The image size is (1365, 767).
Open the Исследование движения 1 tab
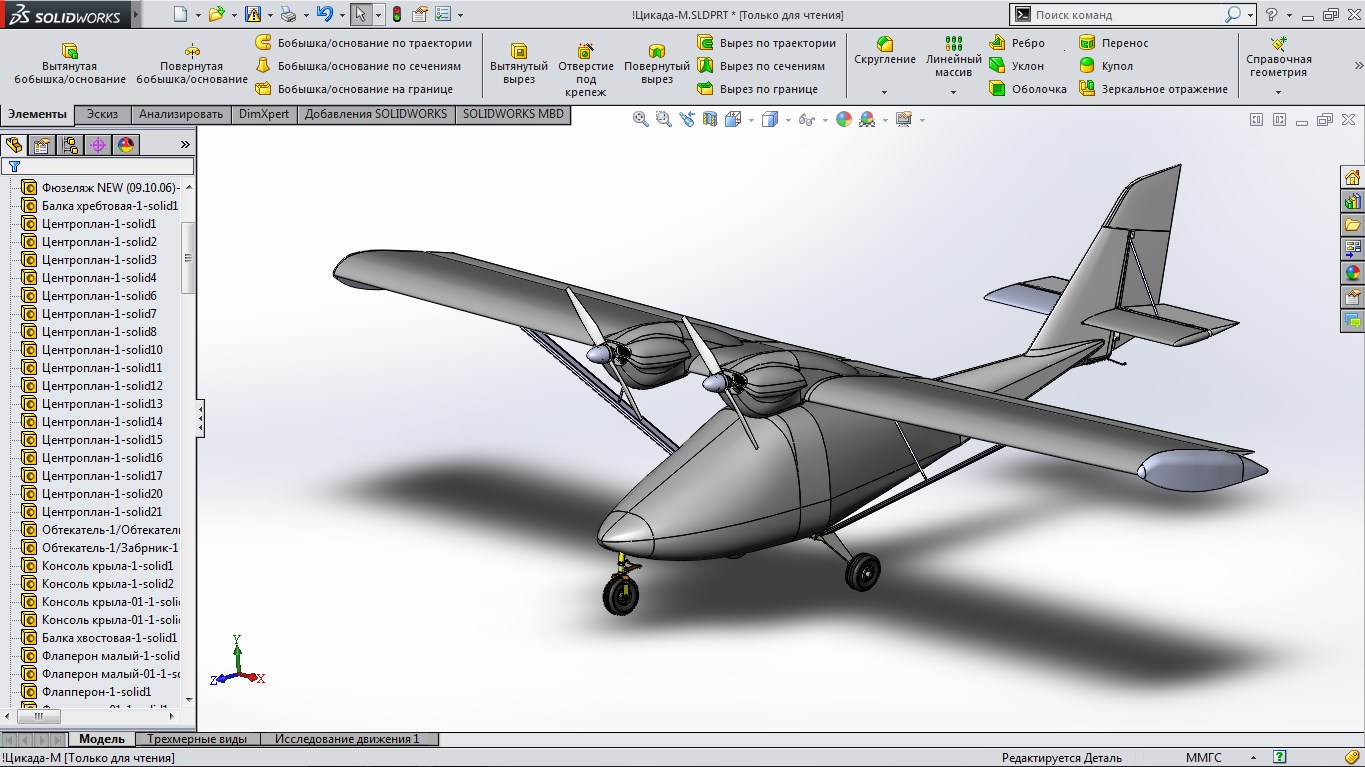tap(347, 739)
